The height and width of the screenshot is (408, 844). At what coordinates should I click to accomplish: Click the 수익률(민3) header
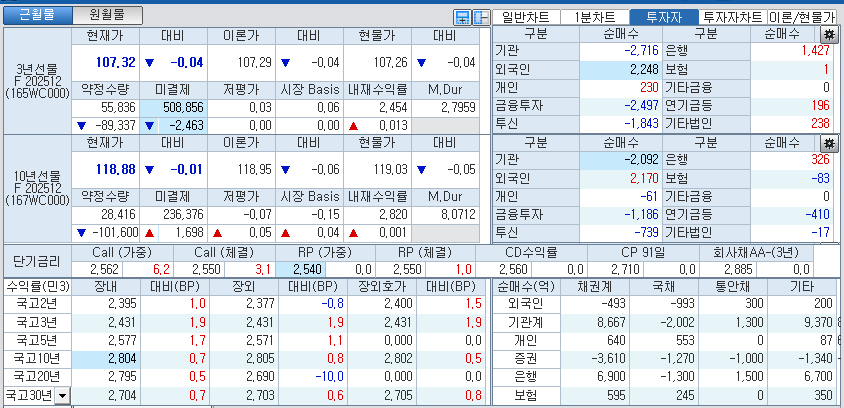coord(37,286)
